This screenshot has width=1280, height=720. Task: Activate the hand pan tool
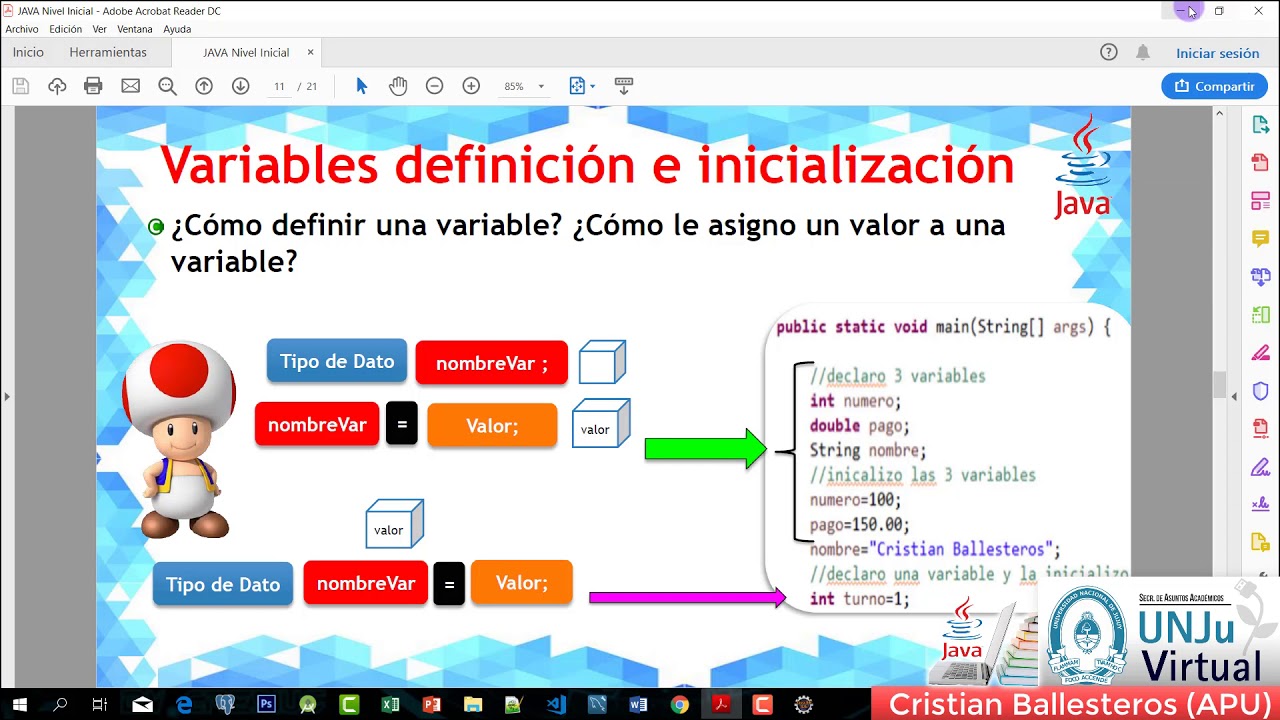pos(398,86)
